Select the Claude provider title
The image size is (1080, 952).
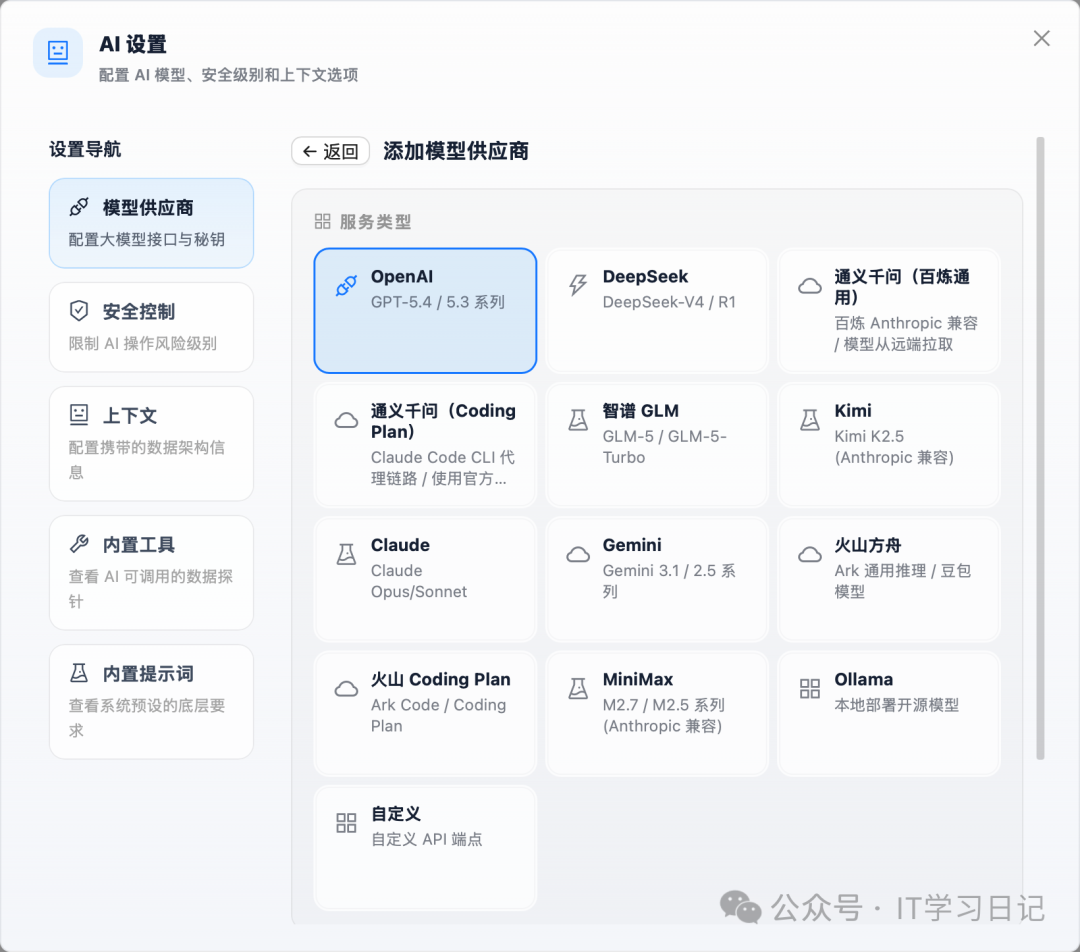pos(400,545)
